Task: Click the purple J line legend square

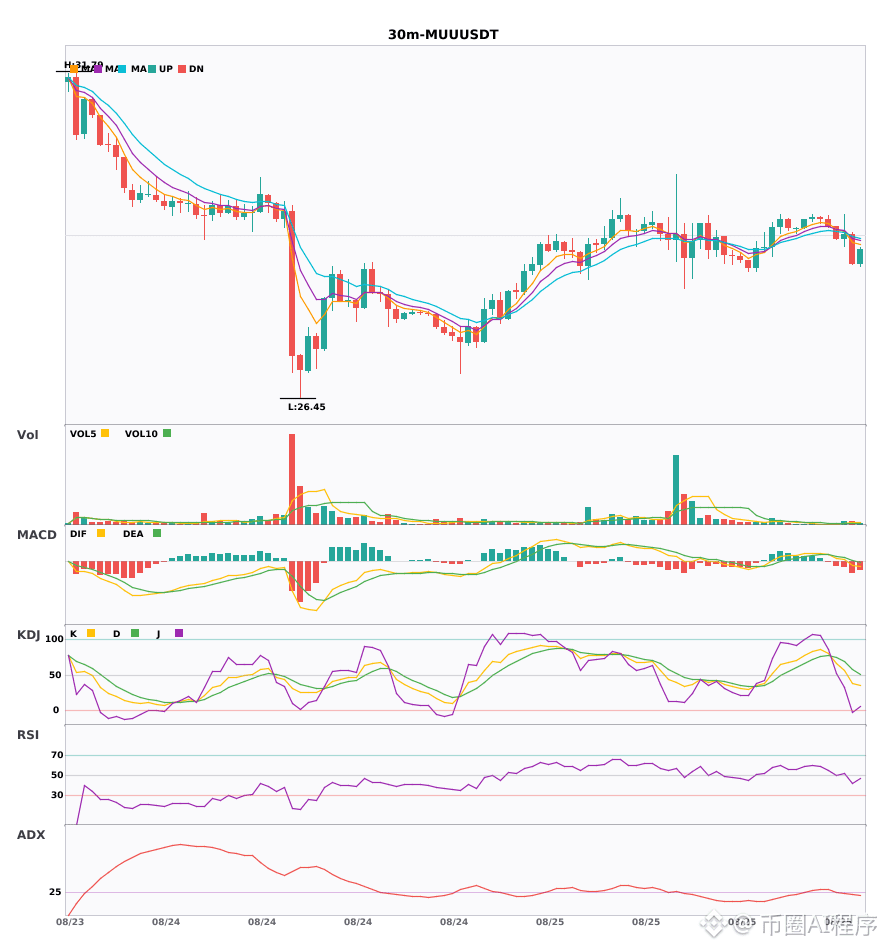Action: tap(179, 633)
